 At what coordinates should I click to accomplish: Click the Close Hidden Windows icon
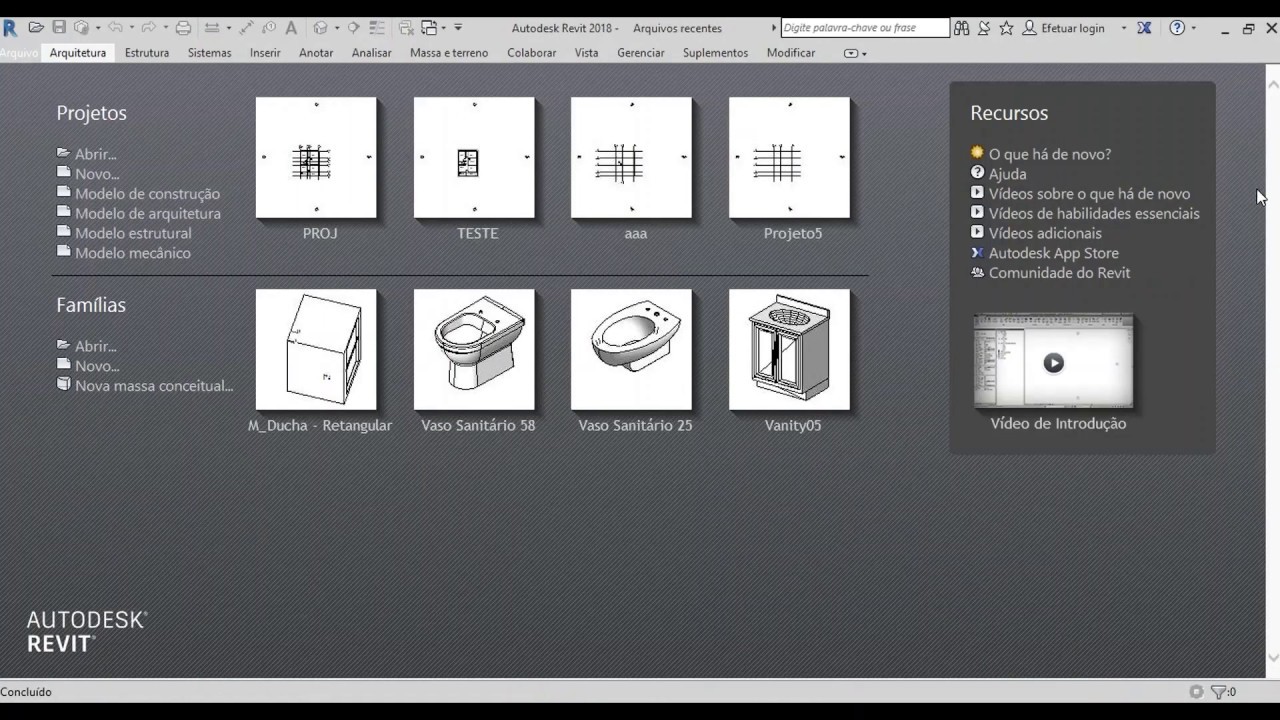click(406, 28)
